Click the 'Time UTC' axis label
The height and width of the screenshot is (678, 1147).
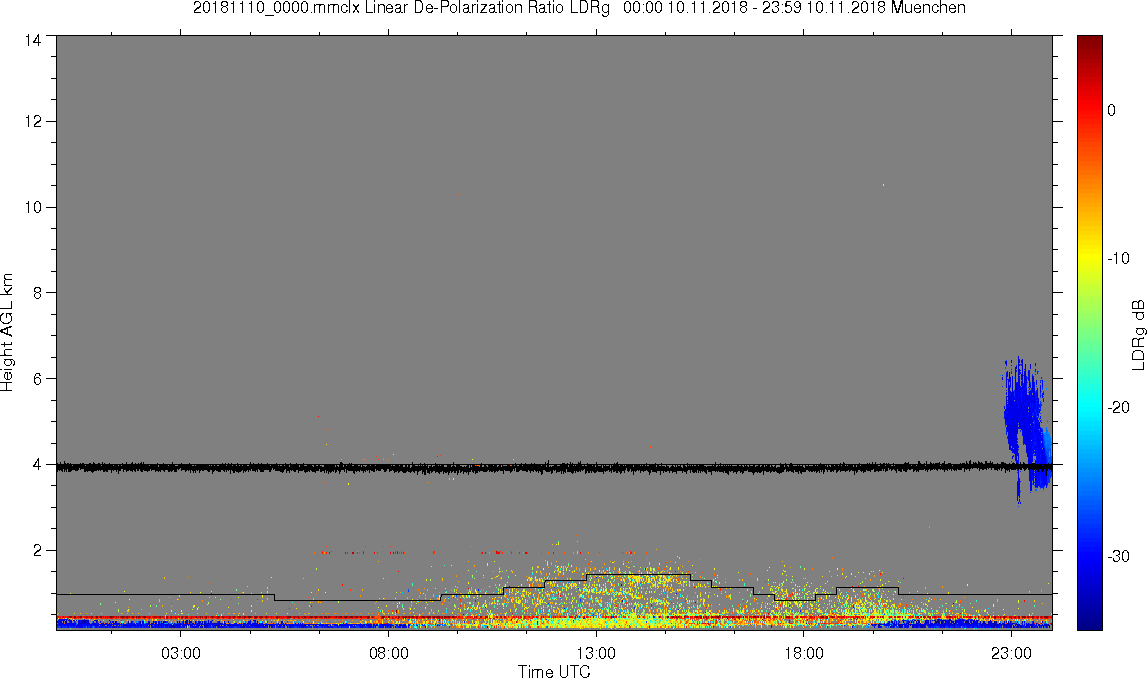click(x=554, y=671)
